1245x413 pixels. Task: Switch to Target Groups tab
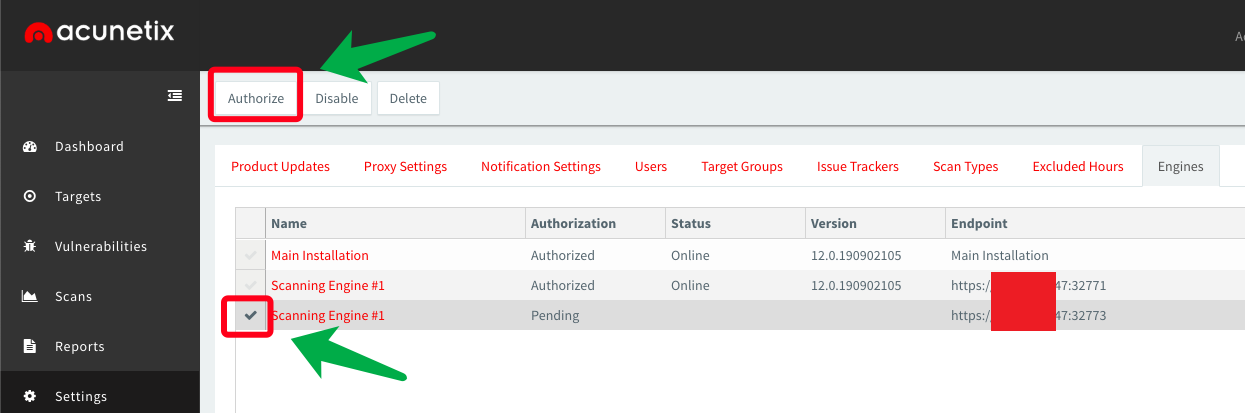tap(742, 166)
